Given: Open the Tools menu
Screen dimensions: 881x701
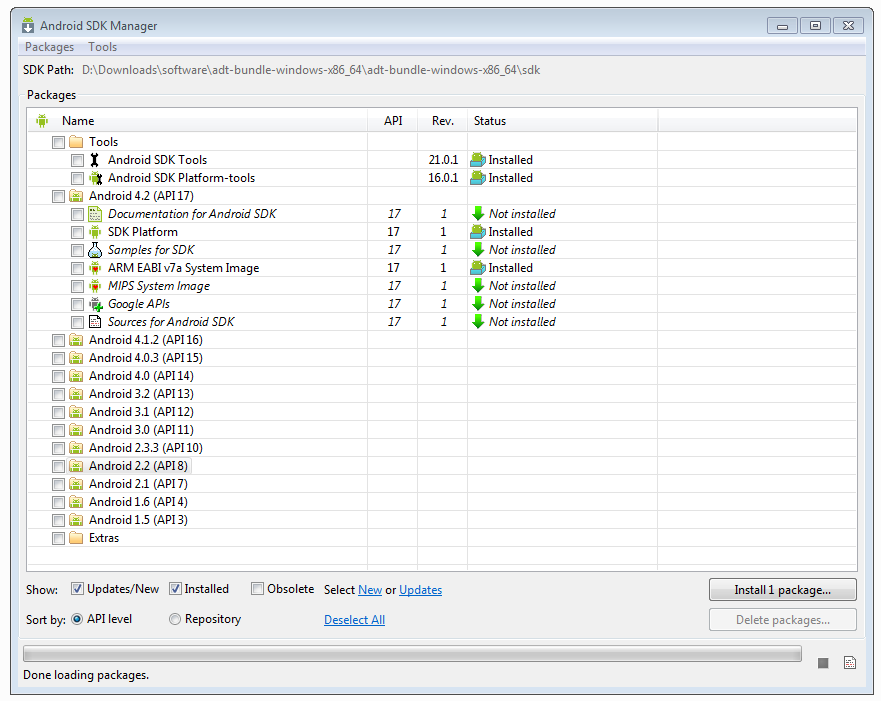Looking at the screenshot, I should click(102, 47).
